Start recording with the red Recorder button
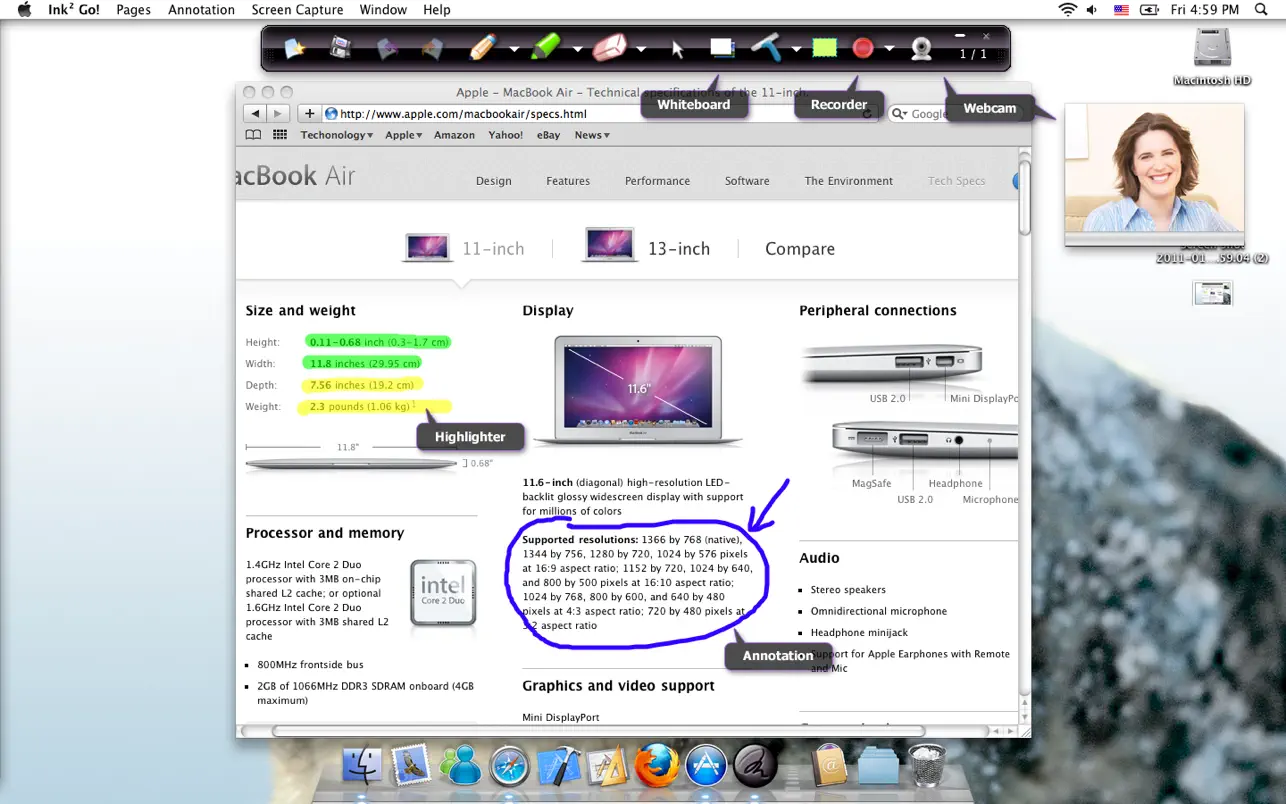The image size is (1286, 804). [x=862, y=47]
